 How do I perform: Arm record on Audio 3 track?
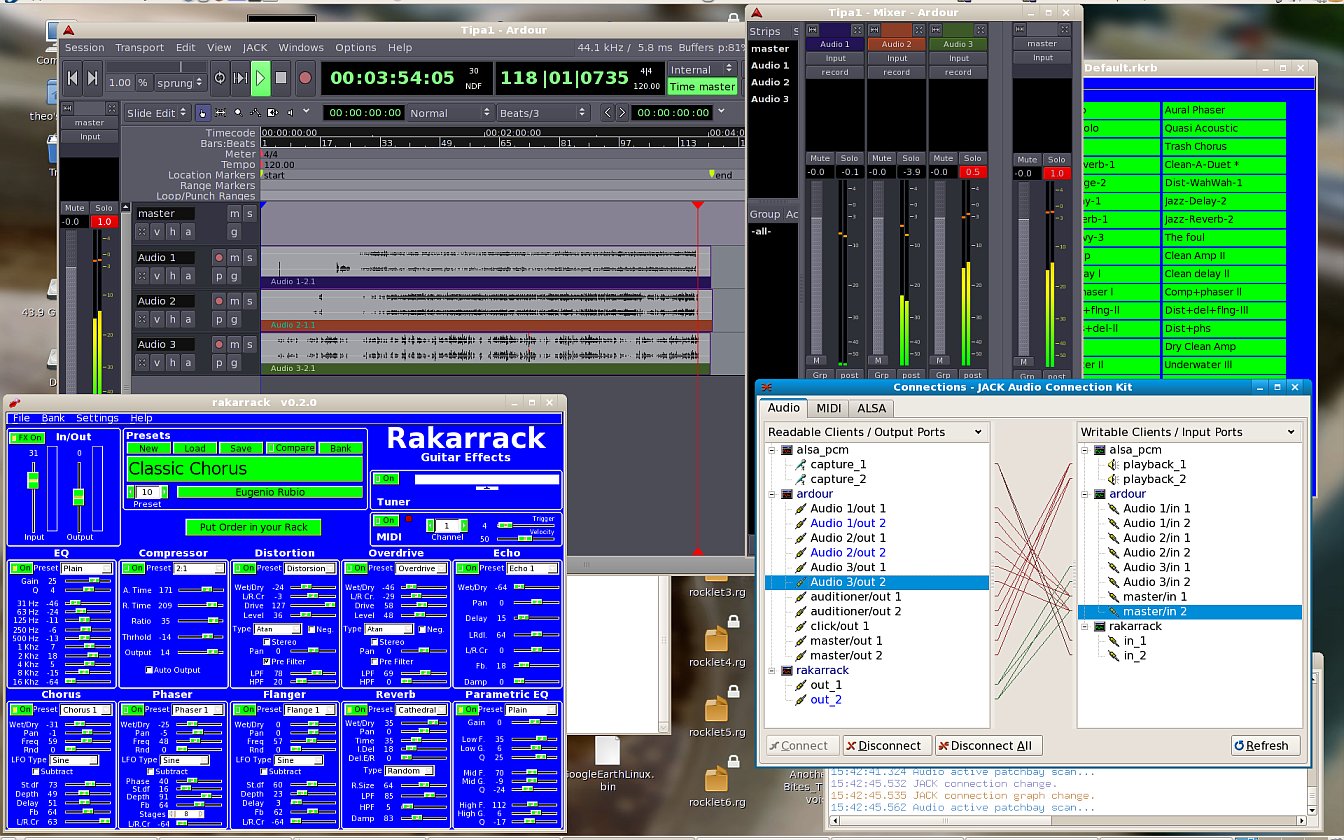219,344
